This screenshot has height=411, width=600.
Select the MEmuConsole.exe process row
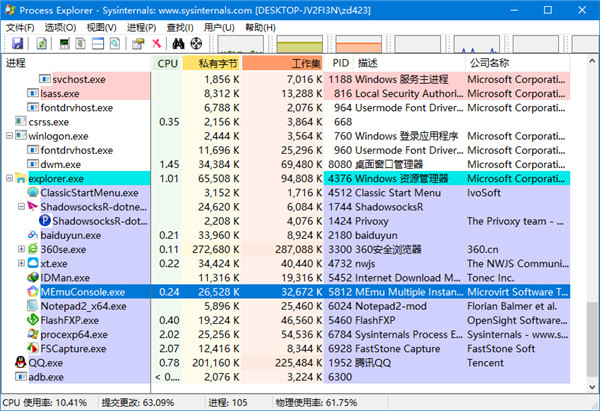[82, 292]
